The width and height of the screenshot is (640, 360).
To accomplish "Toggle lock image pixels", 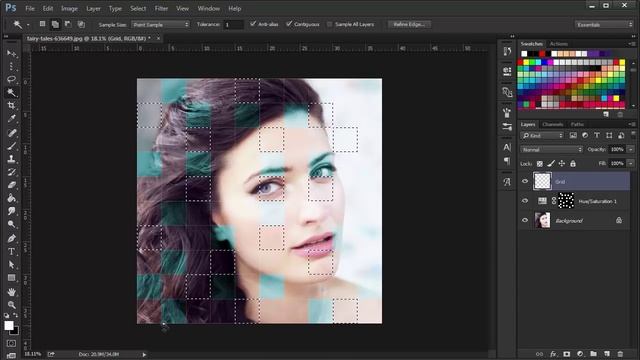I will [551, 164].
